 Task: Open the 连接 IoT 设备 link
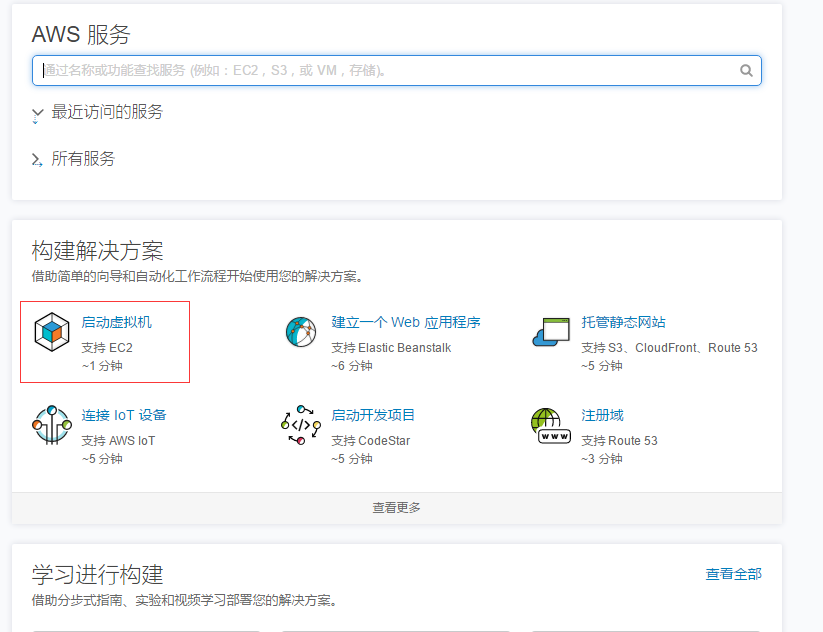(x=124, y=415)
